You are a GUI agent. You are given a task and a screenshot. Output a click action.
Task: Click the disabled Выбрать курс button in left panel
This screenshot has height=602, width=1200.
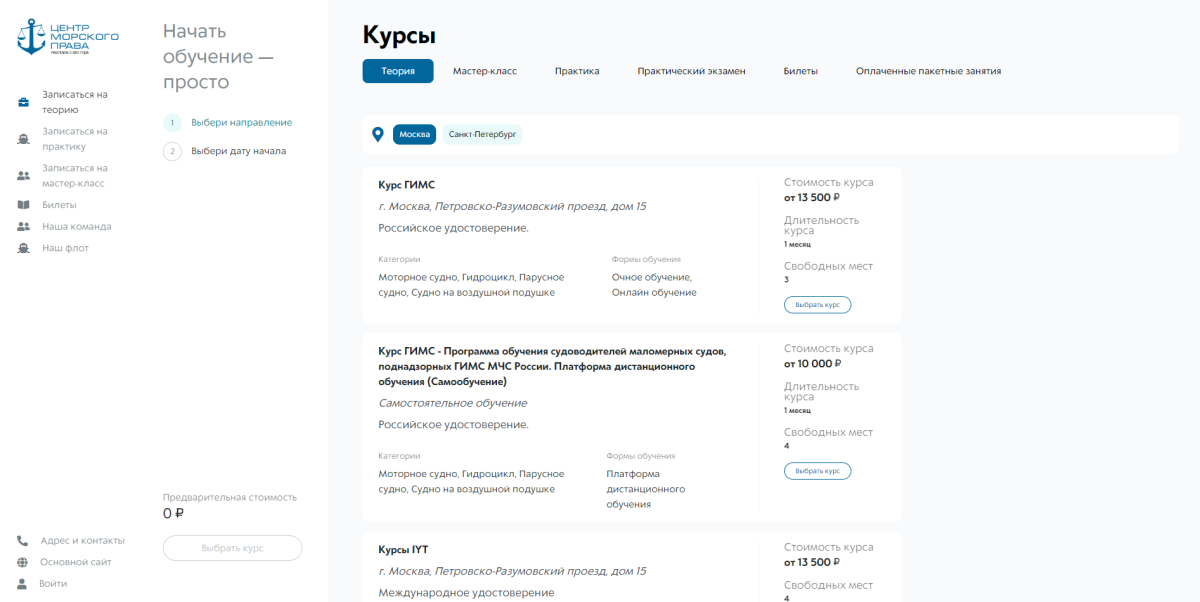coord(232,548)
